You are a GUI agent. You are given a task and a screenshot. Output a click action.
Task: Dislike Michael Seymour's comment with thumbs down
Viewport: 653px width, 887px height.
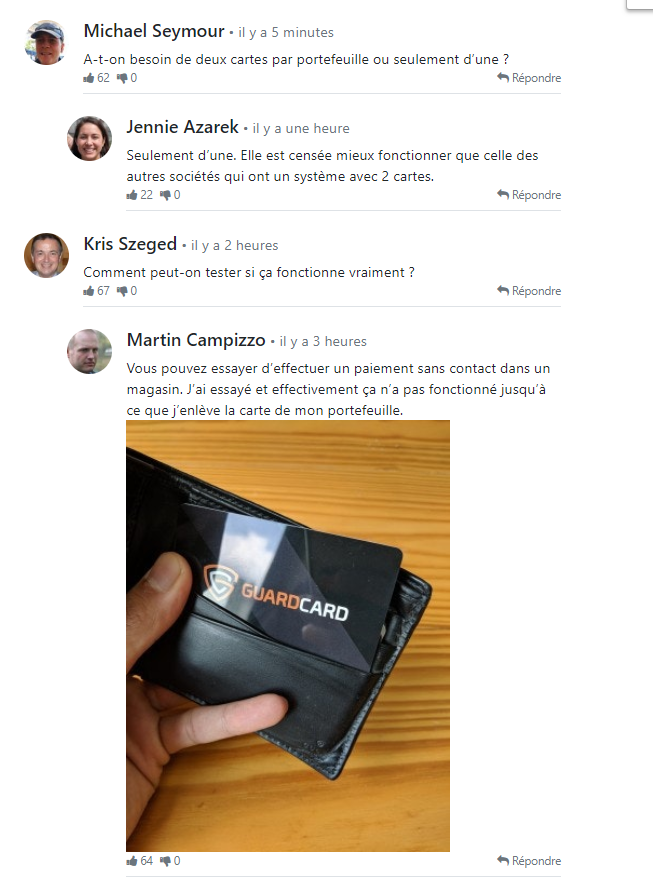click(x=122, y=78)
